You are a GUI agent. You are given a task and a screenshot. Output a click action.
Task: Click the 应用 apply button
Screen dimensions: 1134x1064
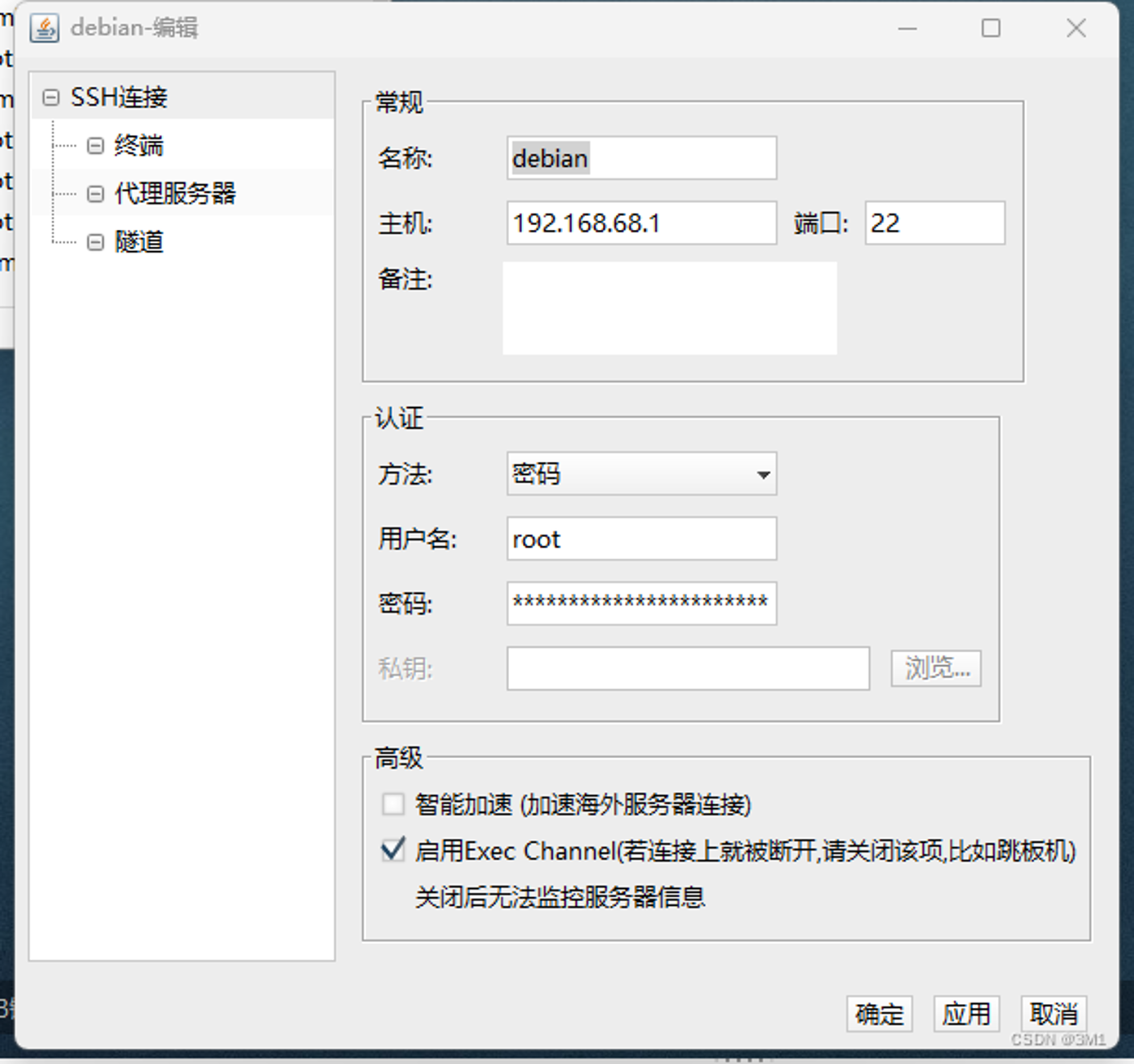(966, 1014)
